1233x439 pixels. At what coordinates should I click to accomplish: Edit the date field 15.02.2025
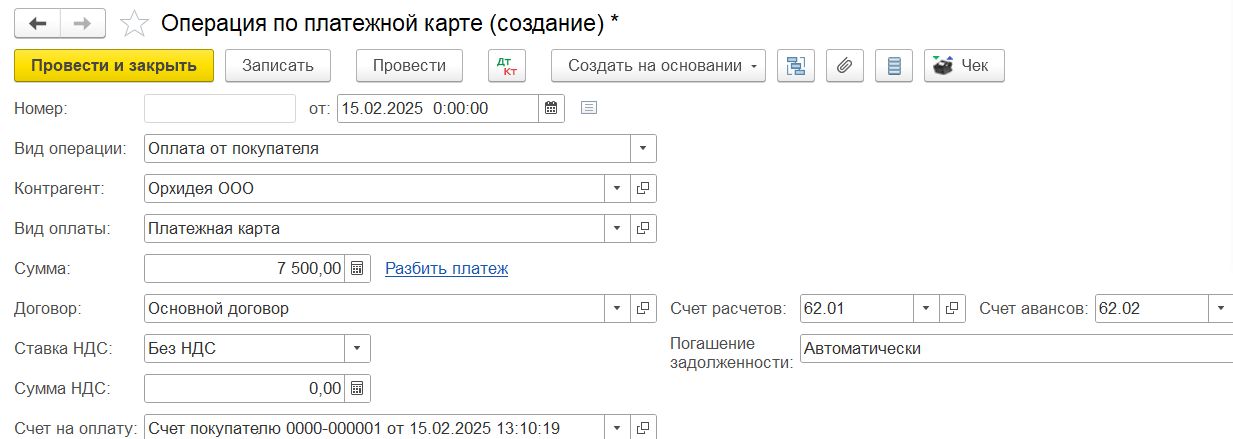pos(439,108)
